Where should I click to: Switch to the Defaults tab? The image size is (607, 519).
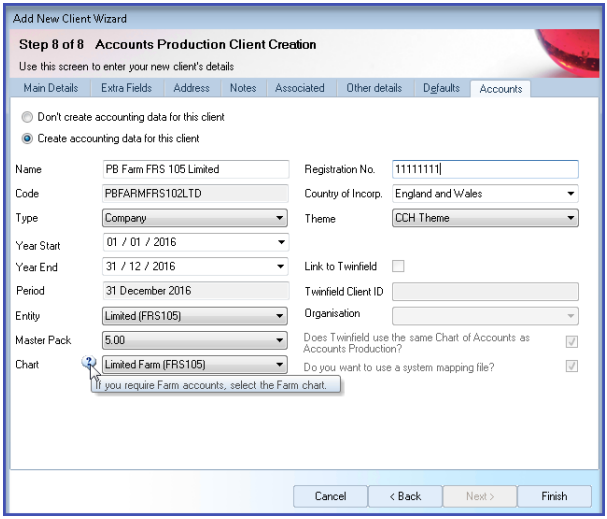[x=441, y=88]
